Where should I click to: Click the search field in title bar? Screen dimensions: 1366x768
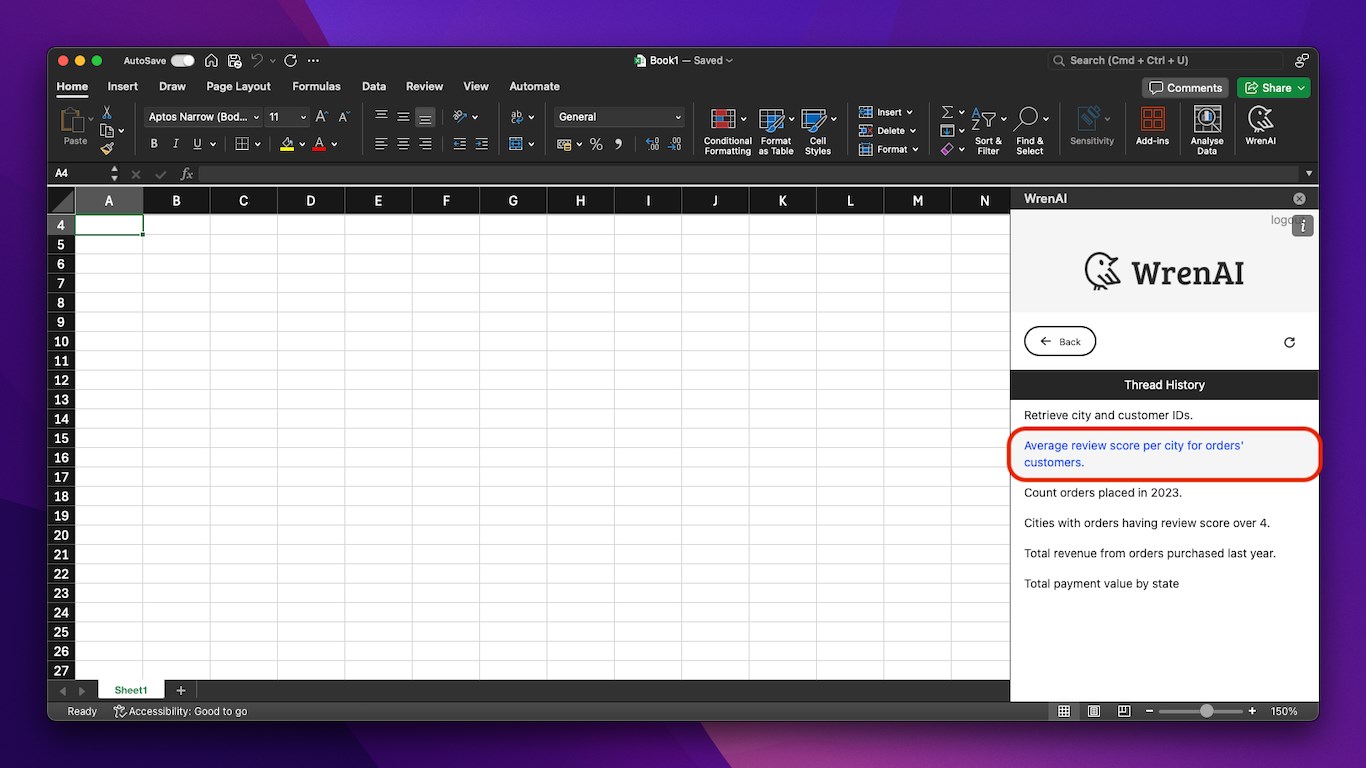1165,61
